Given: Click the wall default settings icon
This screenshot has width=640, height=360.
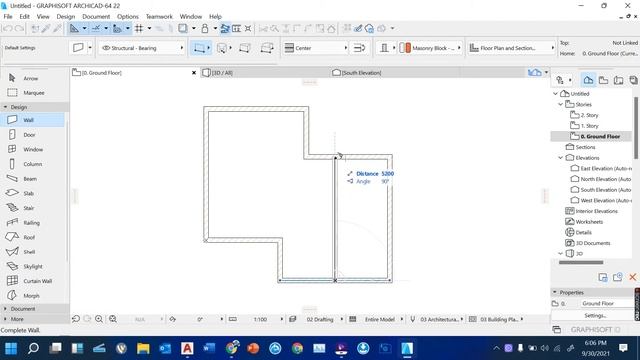Looking at the screenshot, I should (x=78, y=48).
